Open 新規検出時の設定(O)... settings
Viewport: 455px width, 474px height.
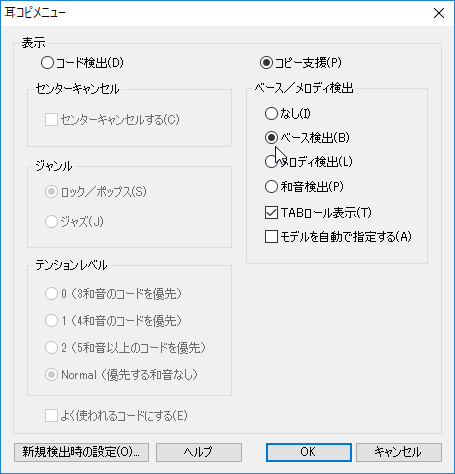pyautogui.click(x=81, y=452)
